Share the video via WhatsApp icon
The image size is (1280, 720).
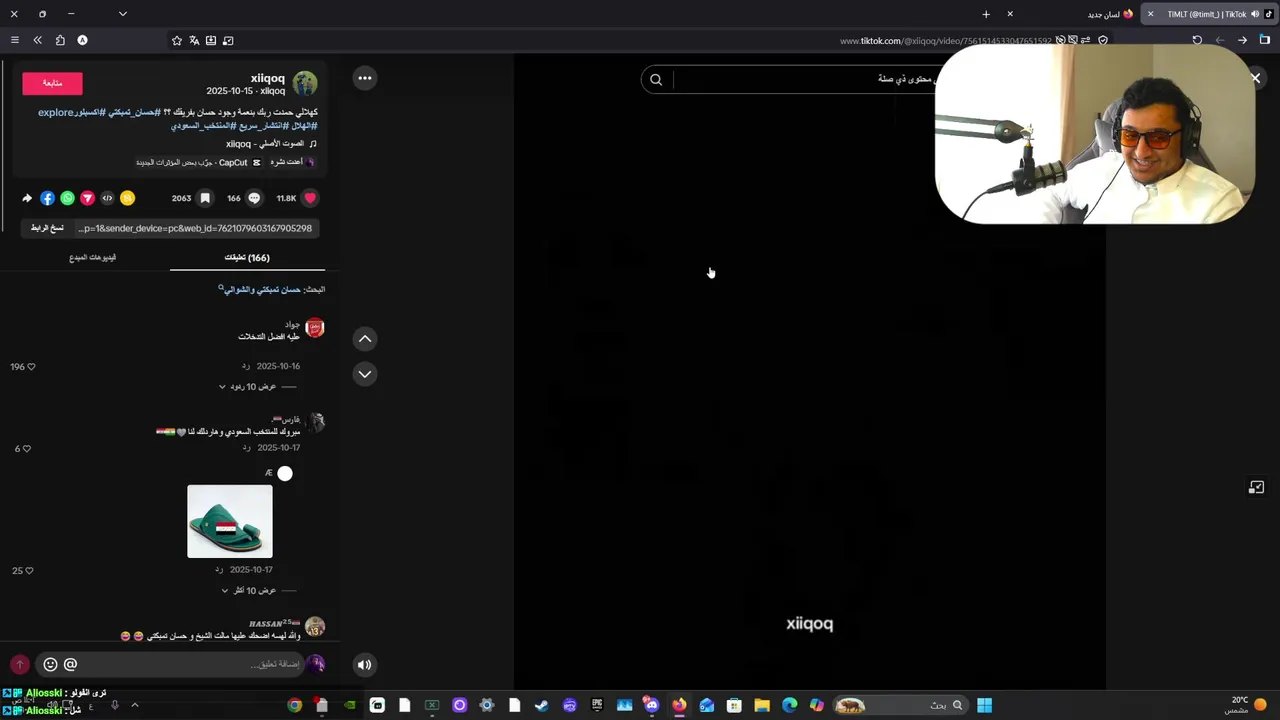tap(67, 198)
